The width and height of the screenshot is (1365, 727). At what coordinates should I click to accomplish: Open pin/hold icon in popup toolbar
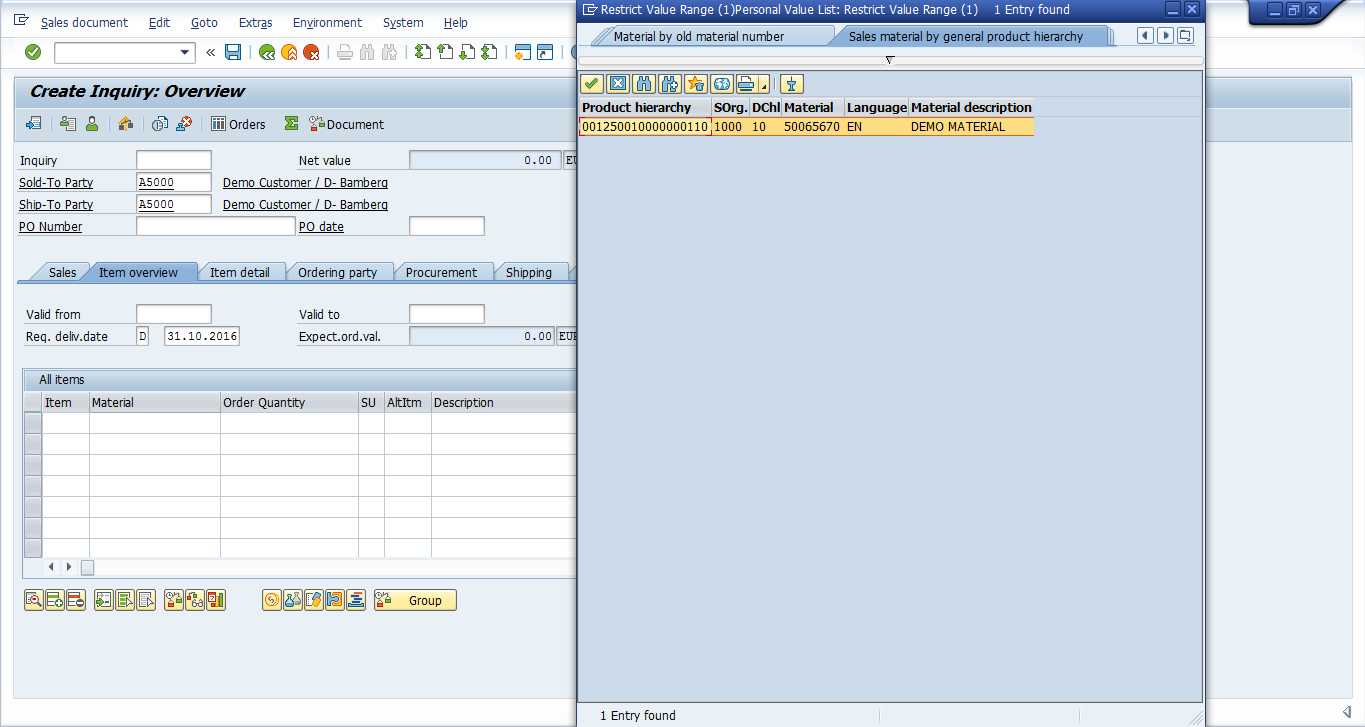(x=793, y=84)
